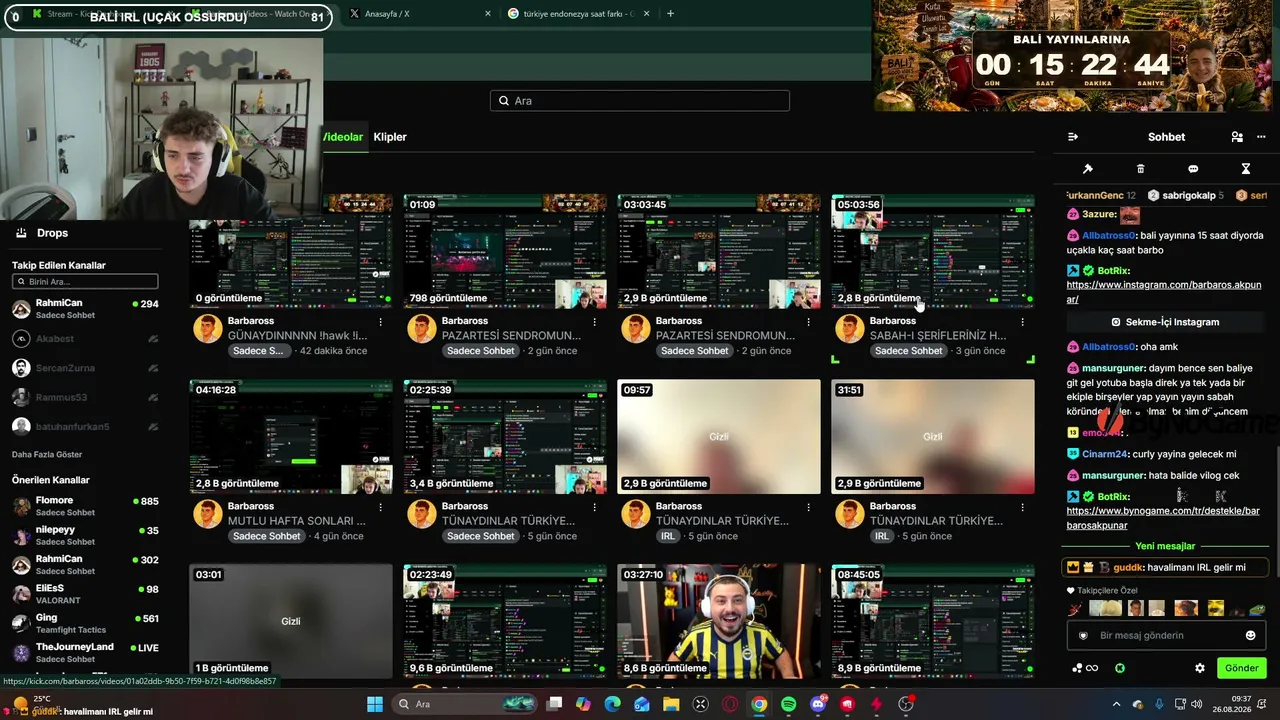This screenshot has width=1280, height=720.
Task: Send chat message with Gönder button
Action: (x=1241, y=668)
